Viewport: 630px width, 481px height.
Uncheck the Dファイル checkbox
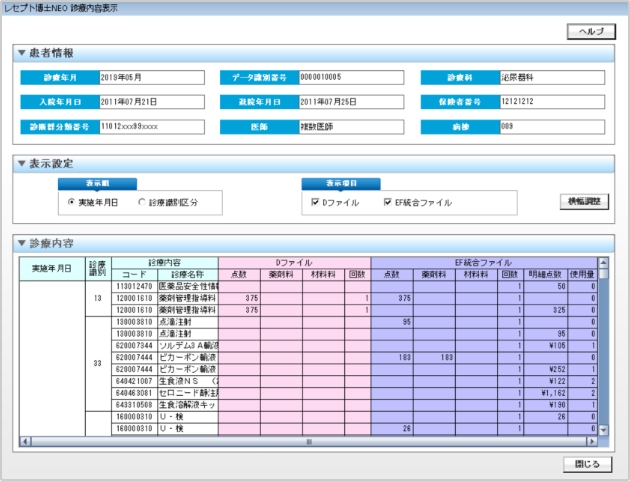[x=314, y=202]
